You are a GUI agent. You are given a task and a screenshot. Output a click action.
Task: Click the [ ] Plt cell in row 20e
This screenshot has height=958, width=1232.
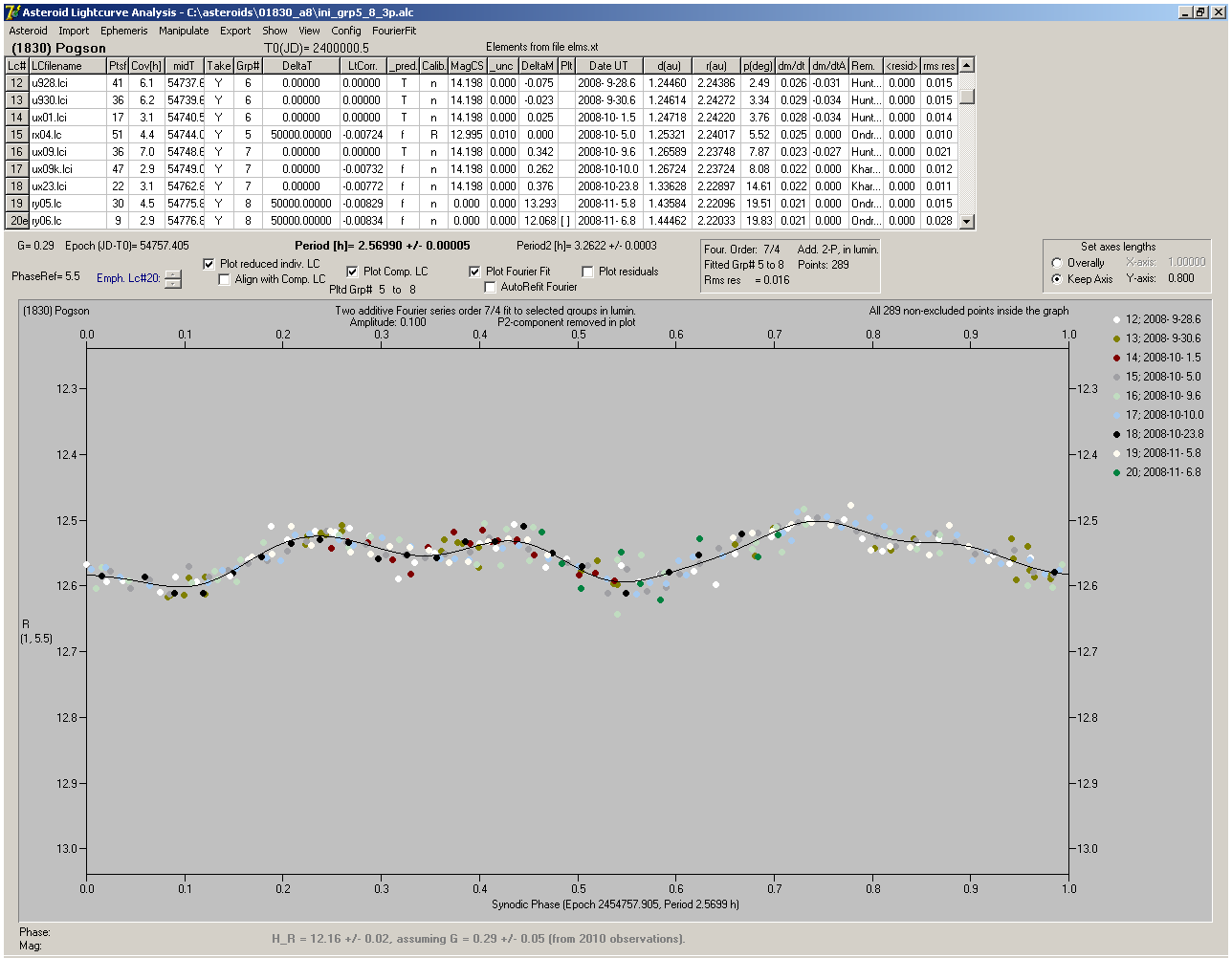(565, 221)
